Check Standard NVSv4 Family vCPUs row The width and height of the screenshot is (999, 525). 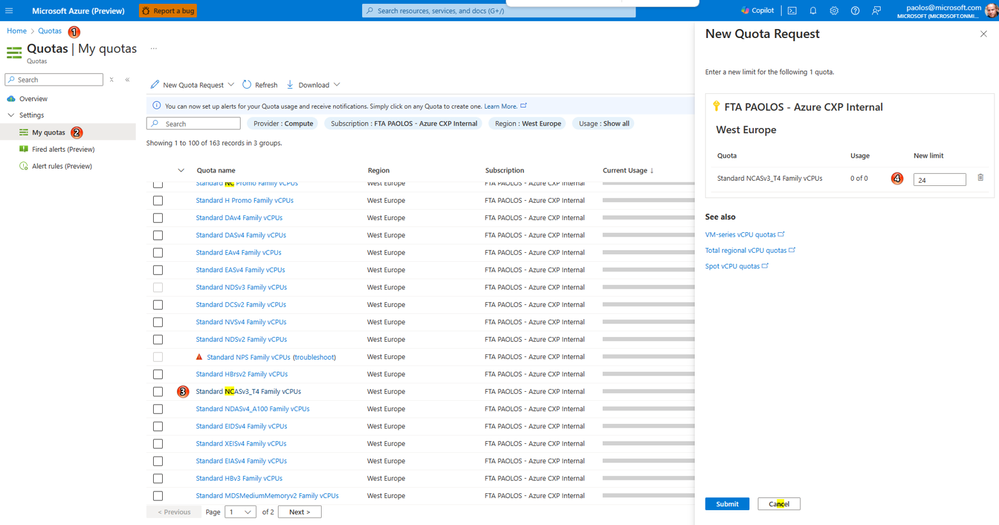pyautogui.click(x=158, y=322)
